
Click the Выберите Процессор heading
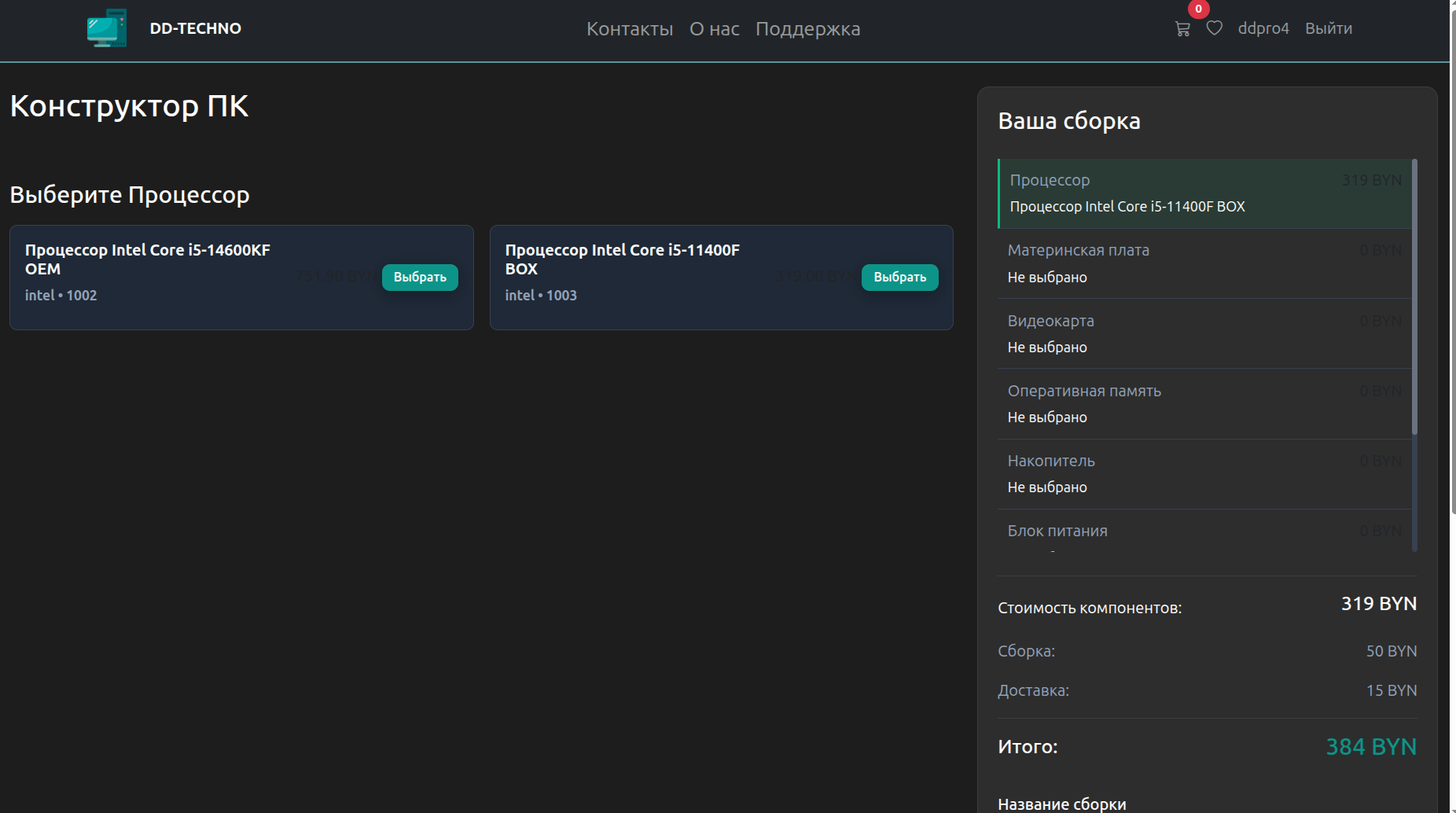pos(130,195)
